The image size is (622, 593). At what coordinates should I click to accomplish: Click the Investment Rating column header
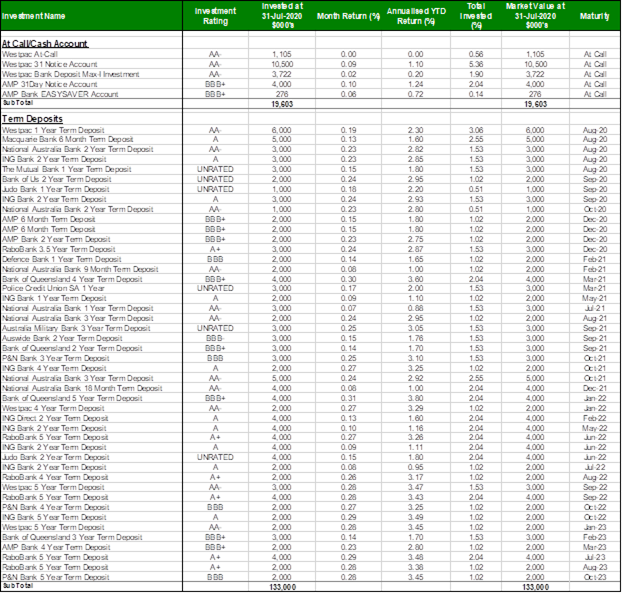tap(215, 16)
